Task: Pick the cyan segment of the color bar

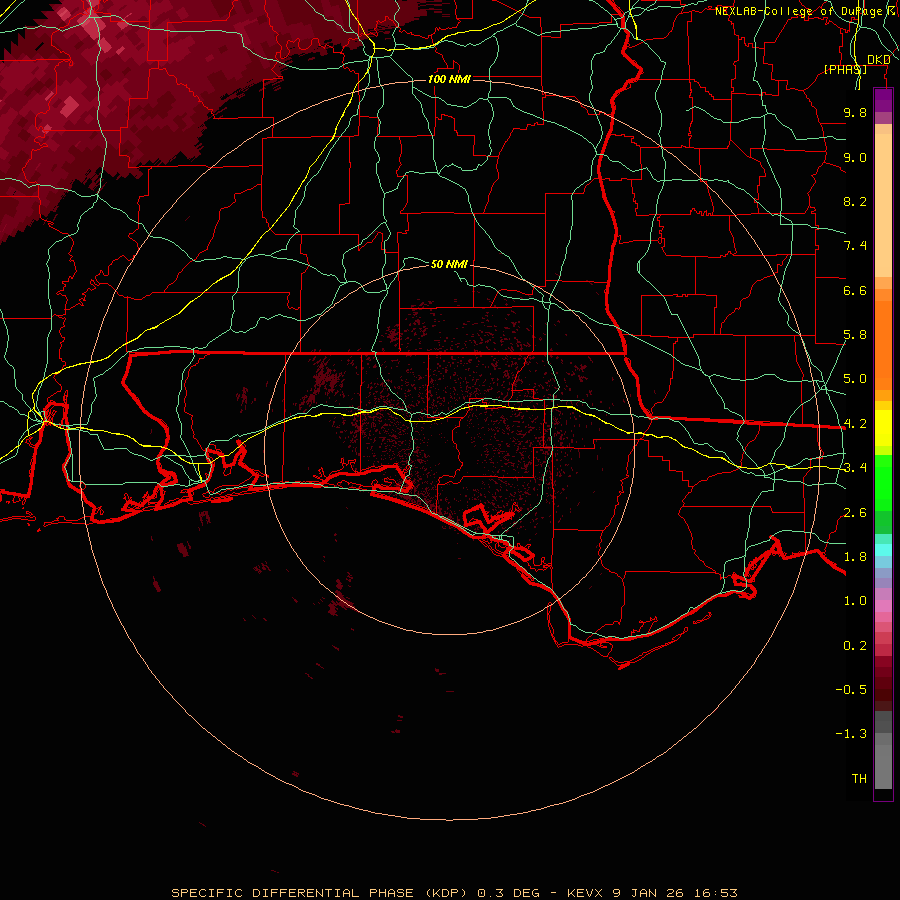Action: point(883,550)
